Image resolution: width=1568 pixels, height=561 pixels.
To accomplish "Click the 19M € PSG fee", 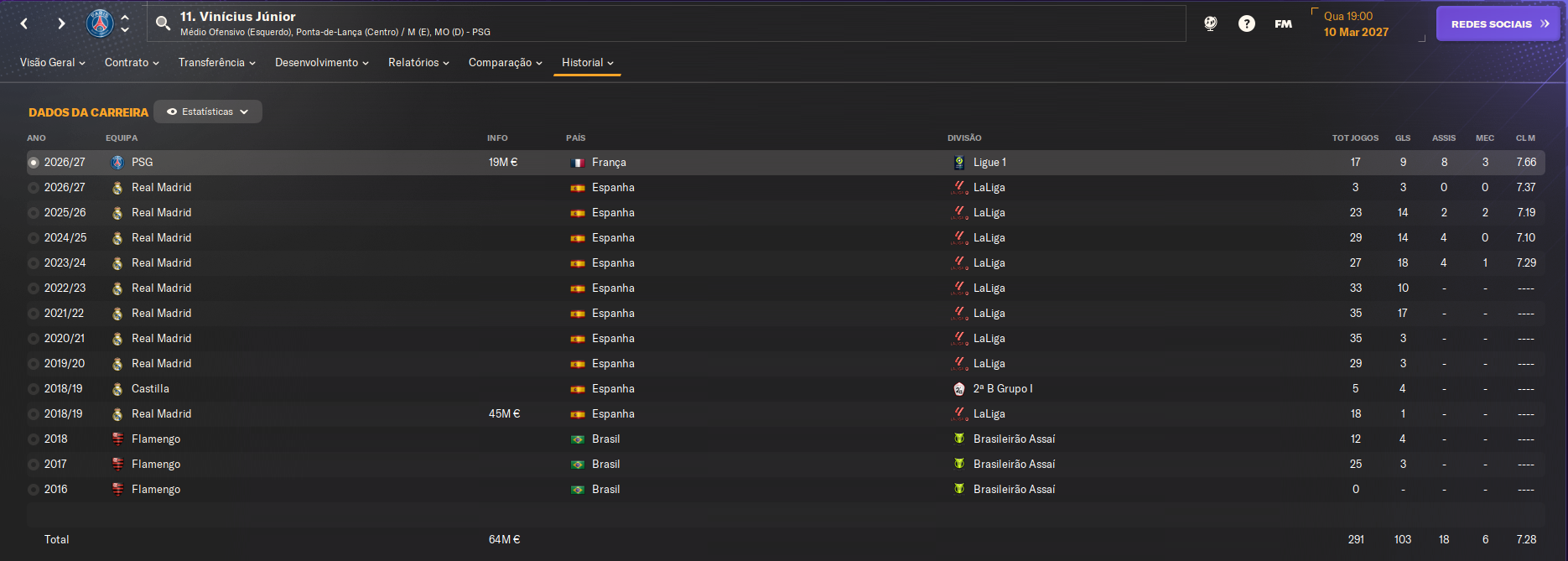I will pyautogui.click(x=503, y=163).
